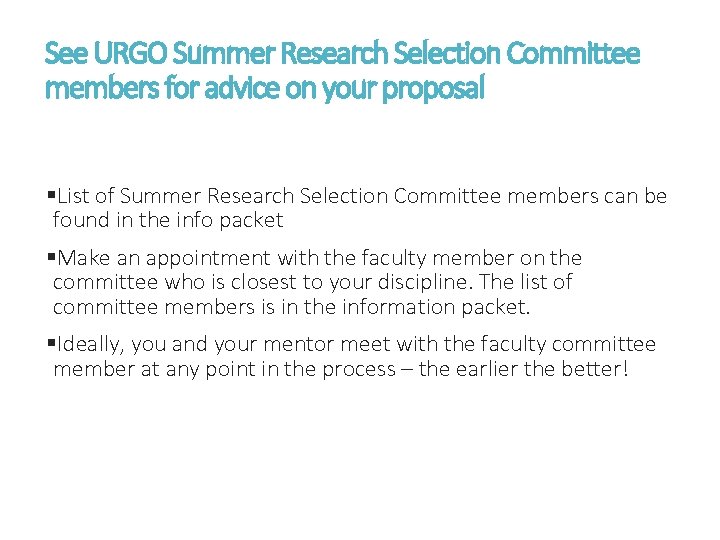Click the bullet marker before "Ideally"
This screenshot has height=540, width=720.
click(51, 345)
